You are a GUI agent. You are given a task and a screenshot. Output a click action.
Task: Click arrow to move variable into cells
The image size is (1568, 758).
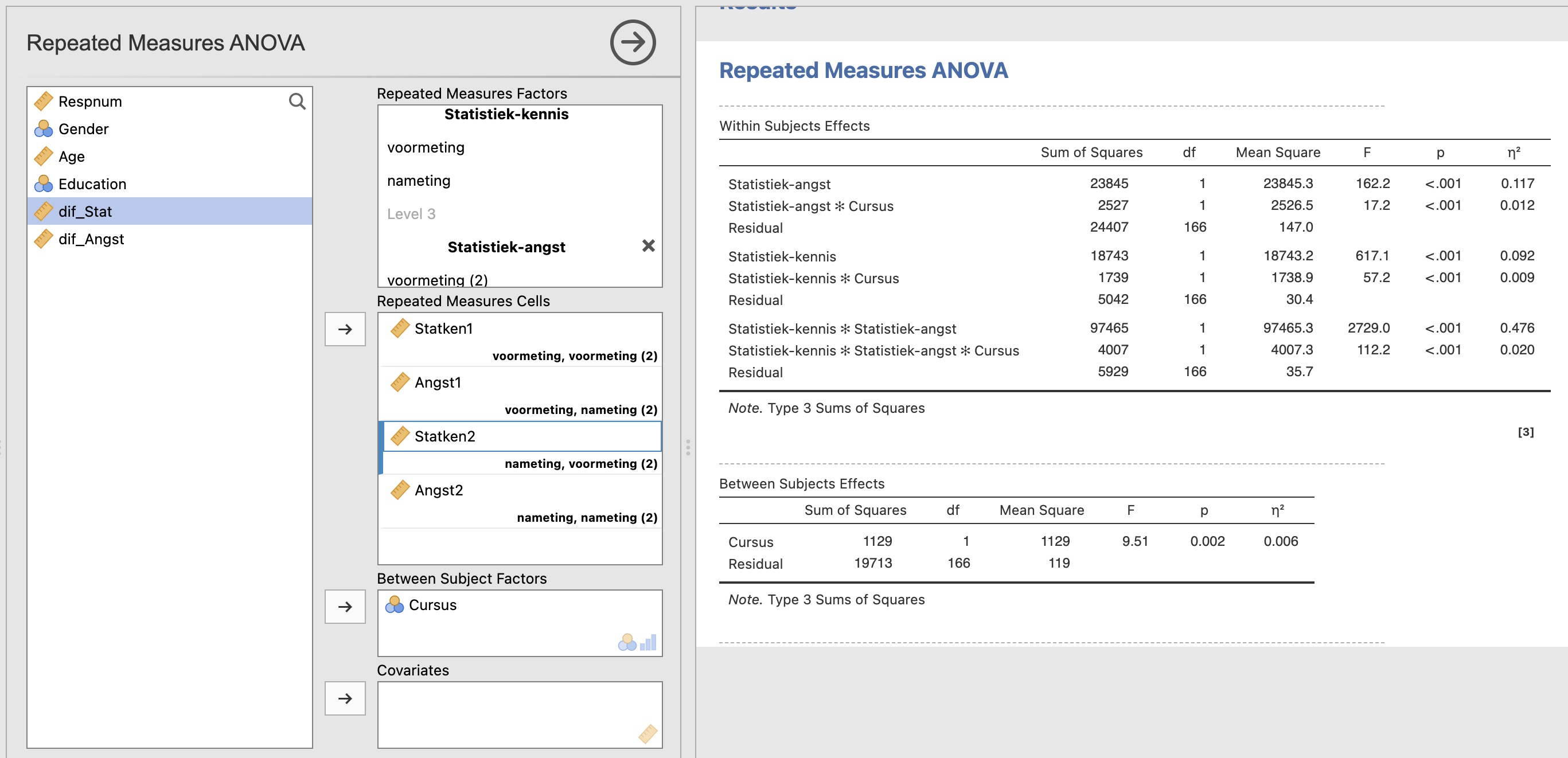click(345, 329)
